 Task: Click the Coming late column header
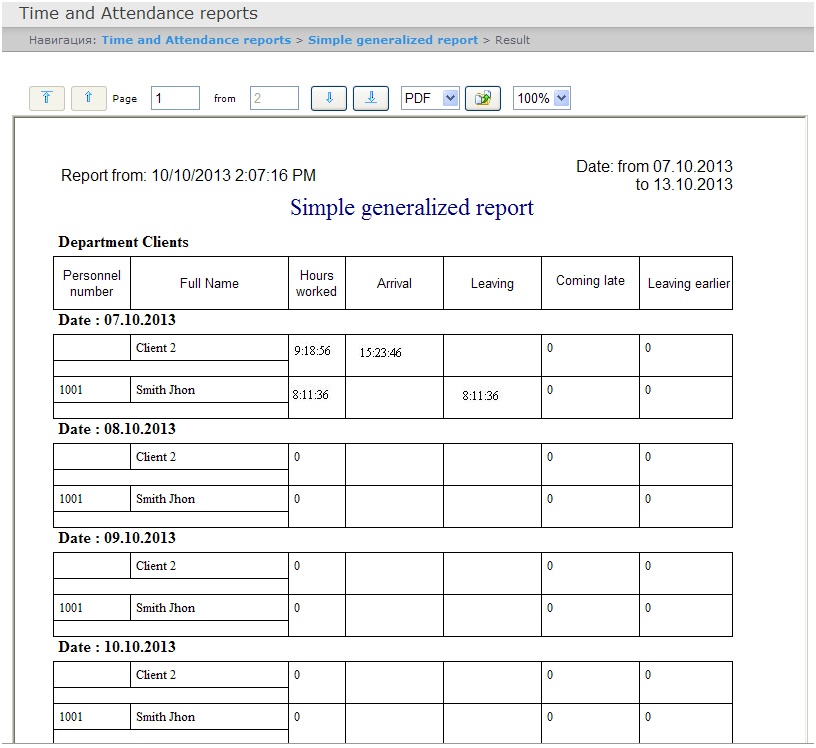coord(590,281)
